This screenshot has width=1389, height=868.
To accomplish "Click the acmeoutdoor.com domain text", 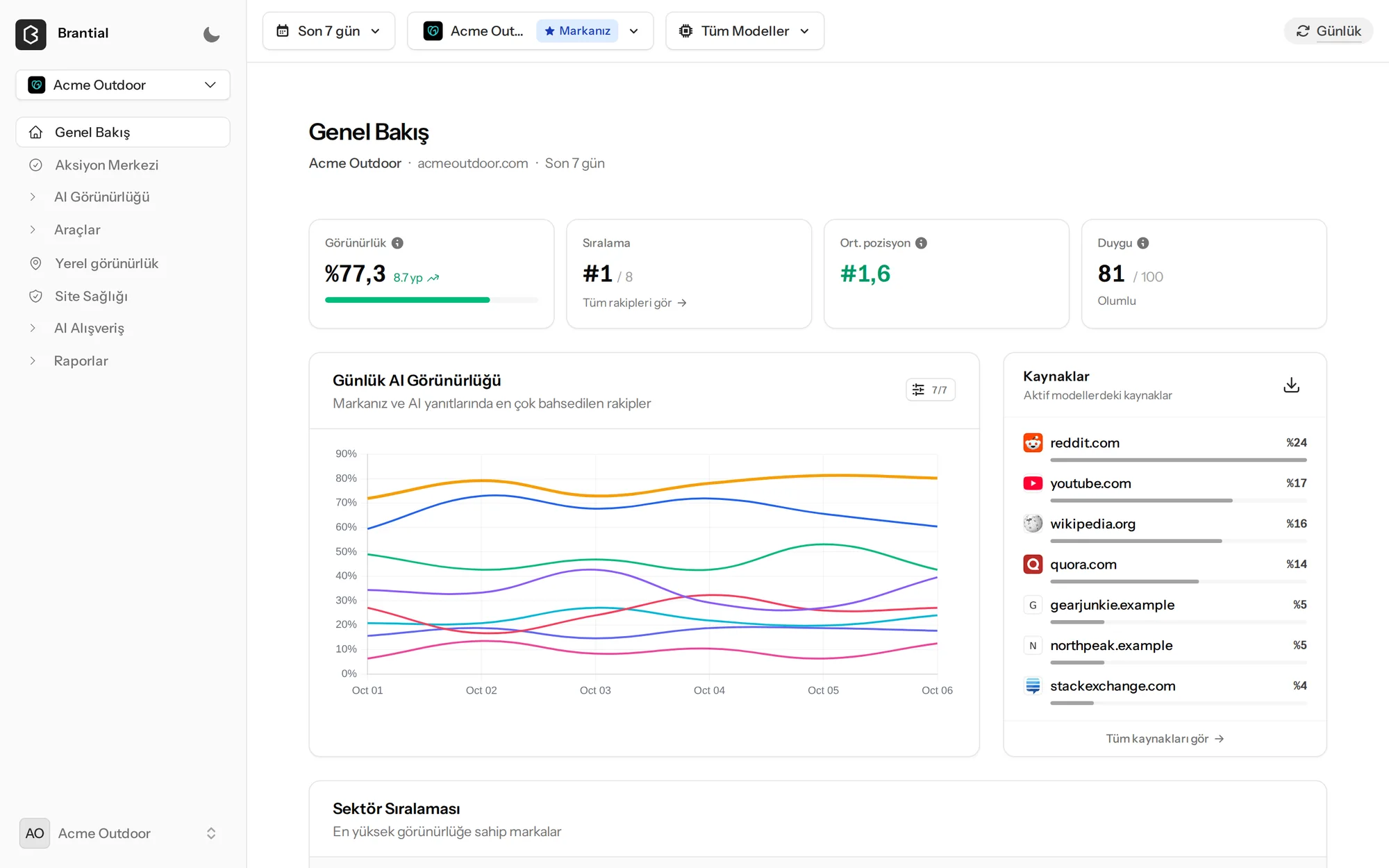I will [x=472, y=163].
